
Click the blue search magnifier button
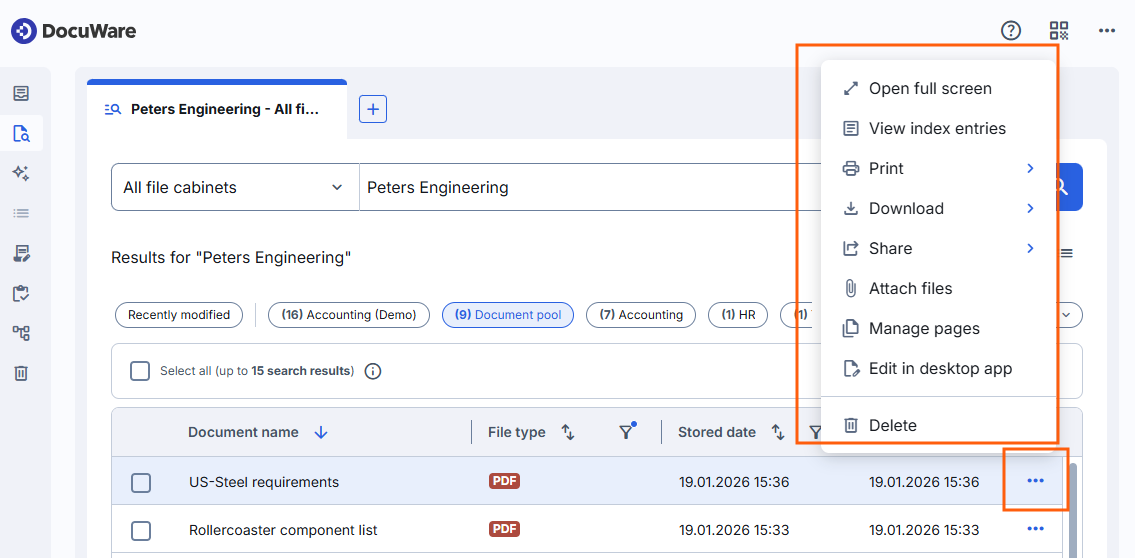1070,187
